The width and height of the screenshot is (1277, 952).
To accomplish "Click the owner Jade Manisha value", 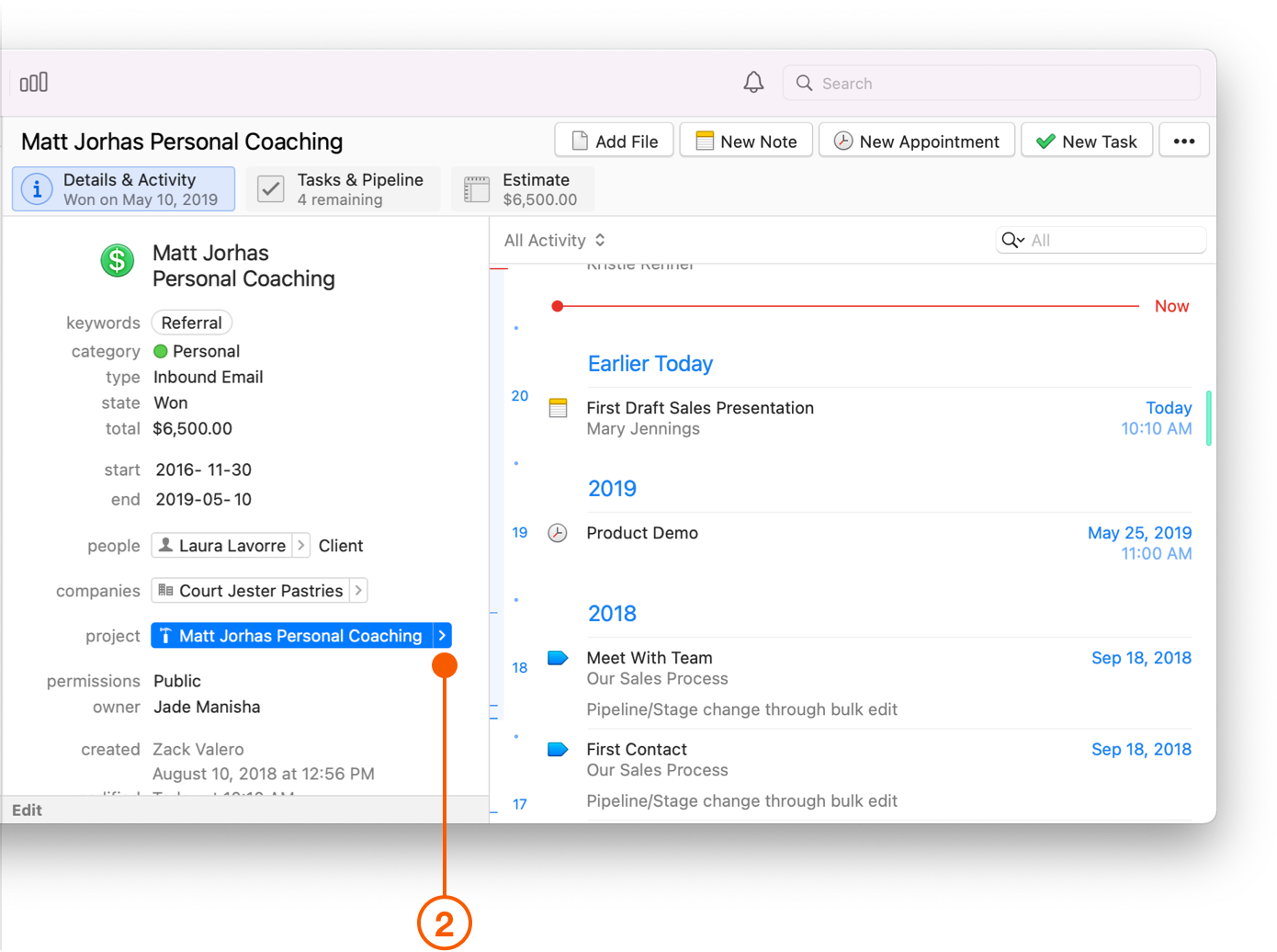I will (207, 707).
